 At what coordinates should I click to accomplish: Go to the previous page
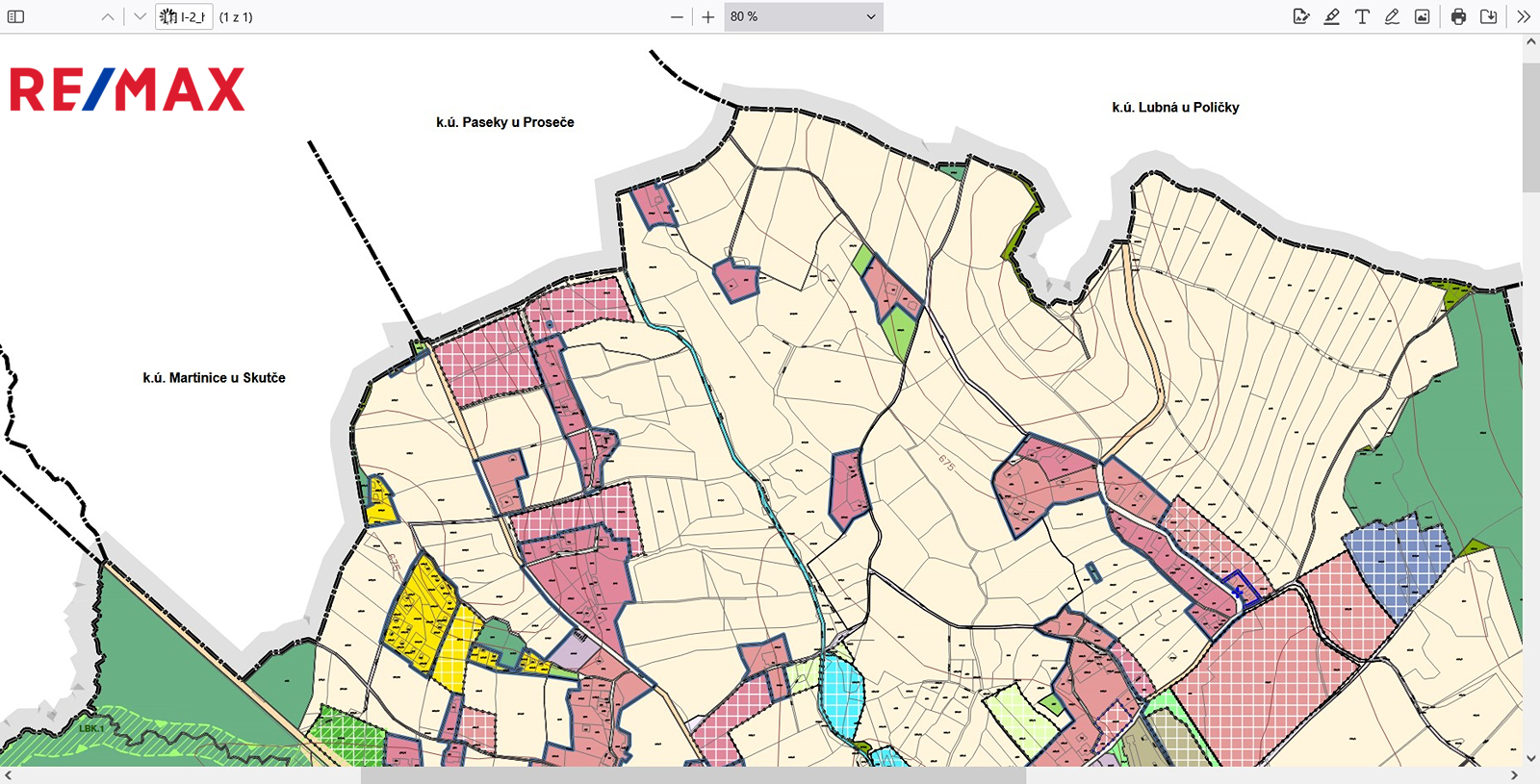pos(108,16)
